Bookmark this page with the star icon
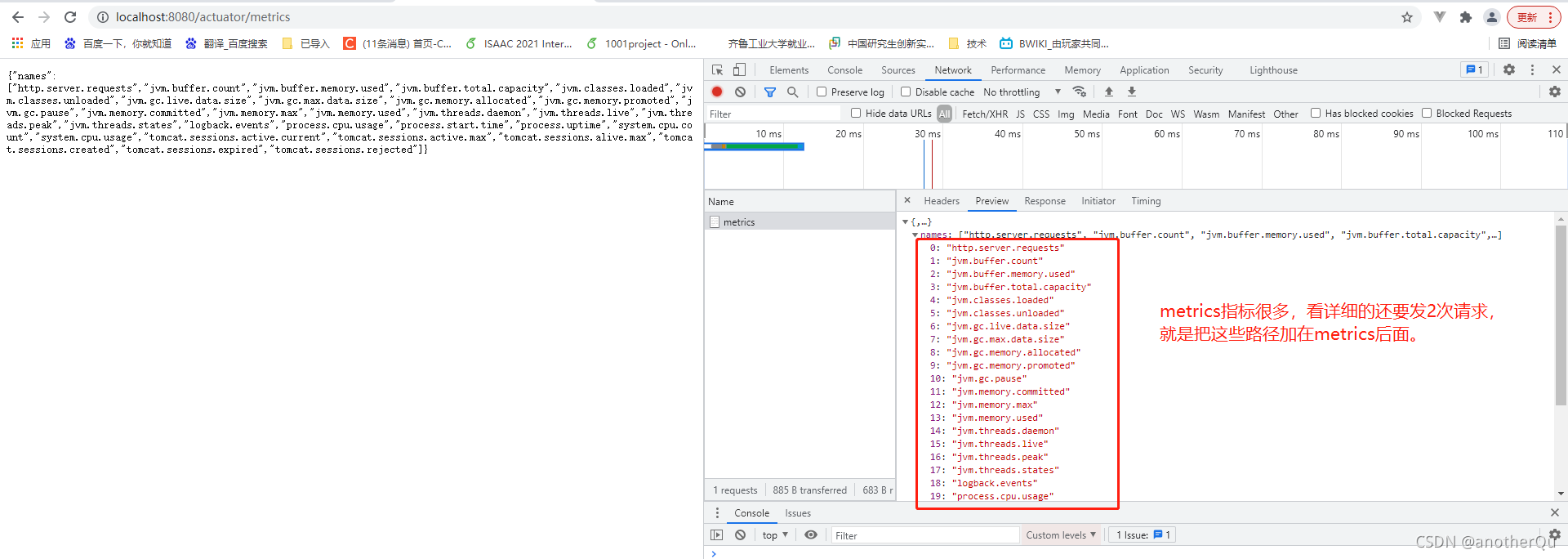 pos(1407,17)
